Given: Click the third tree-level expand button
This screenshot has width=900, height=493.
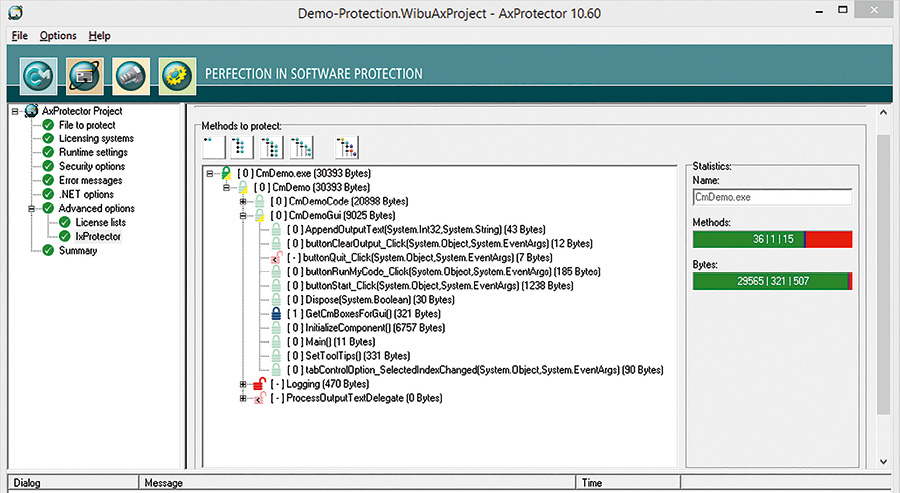Looking at the screenshot, I should pos(271,147).
